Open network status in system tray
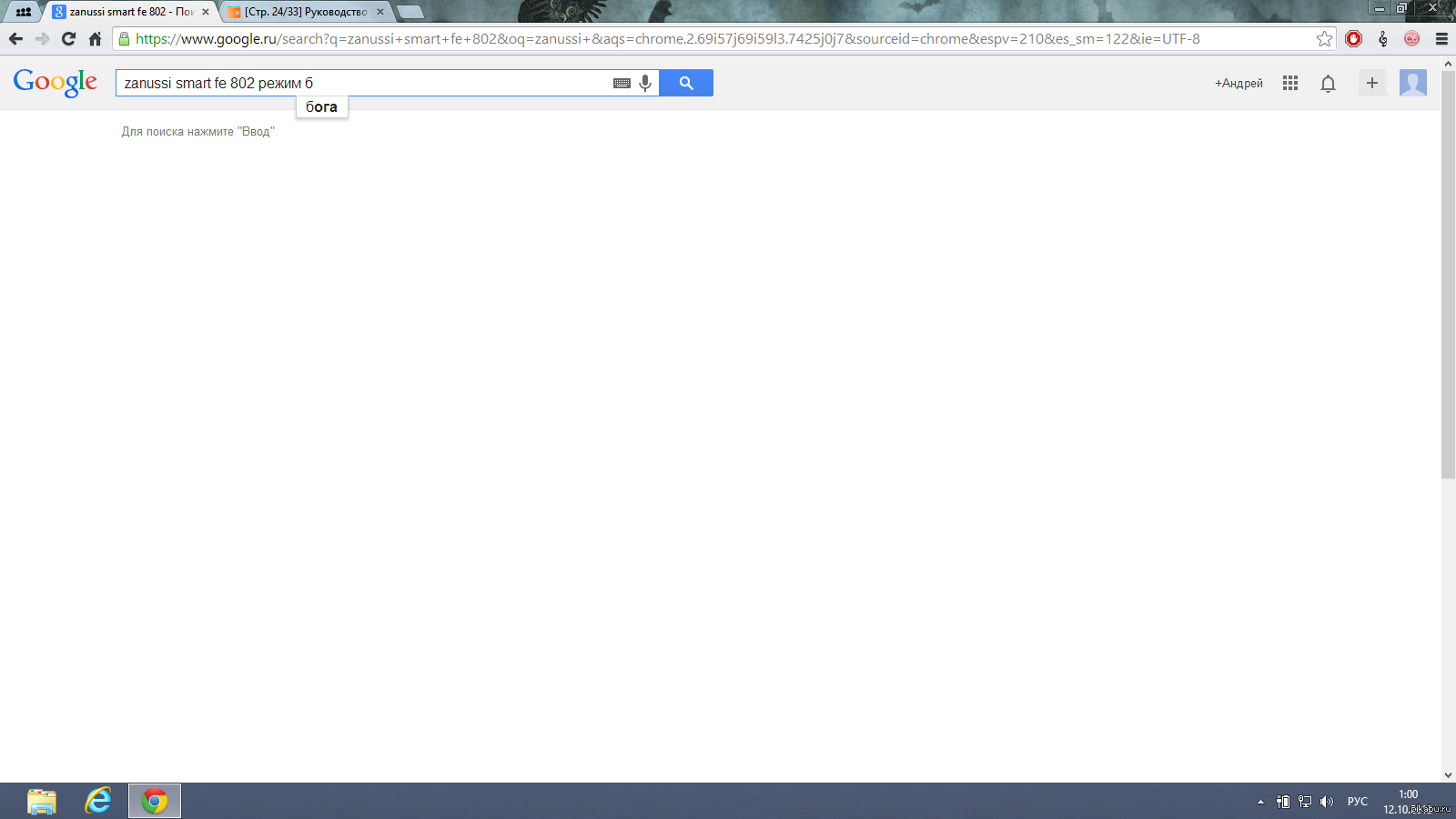The width and height of the screenshot is (1456, 819). (1305, 802)
